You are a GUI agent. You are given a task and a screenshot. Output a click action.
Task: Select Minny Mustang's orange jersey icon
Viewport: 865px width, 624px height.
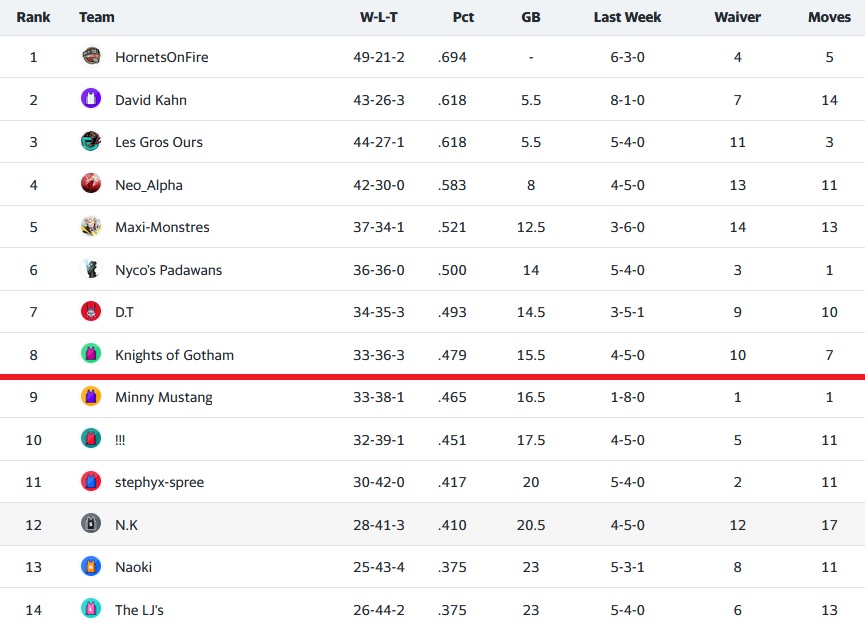(x=91, y=396)
